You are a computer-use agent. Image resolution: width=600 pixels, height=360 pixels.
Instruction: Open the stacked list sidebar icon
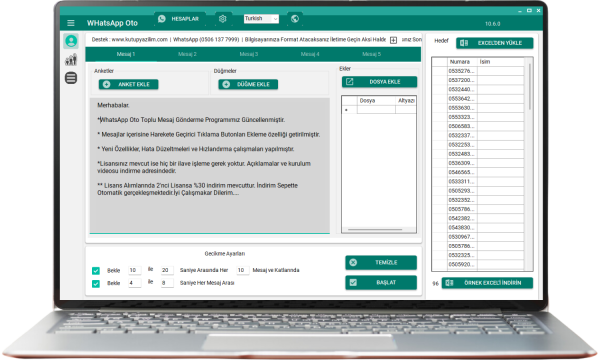click(71, 78)
